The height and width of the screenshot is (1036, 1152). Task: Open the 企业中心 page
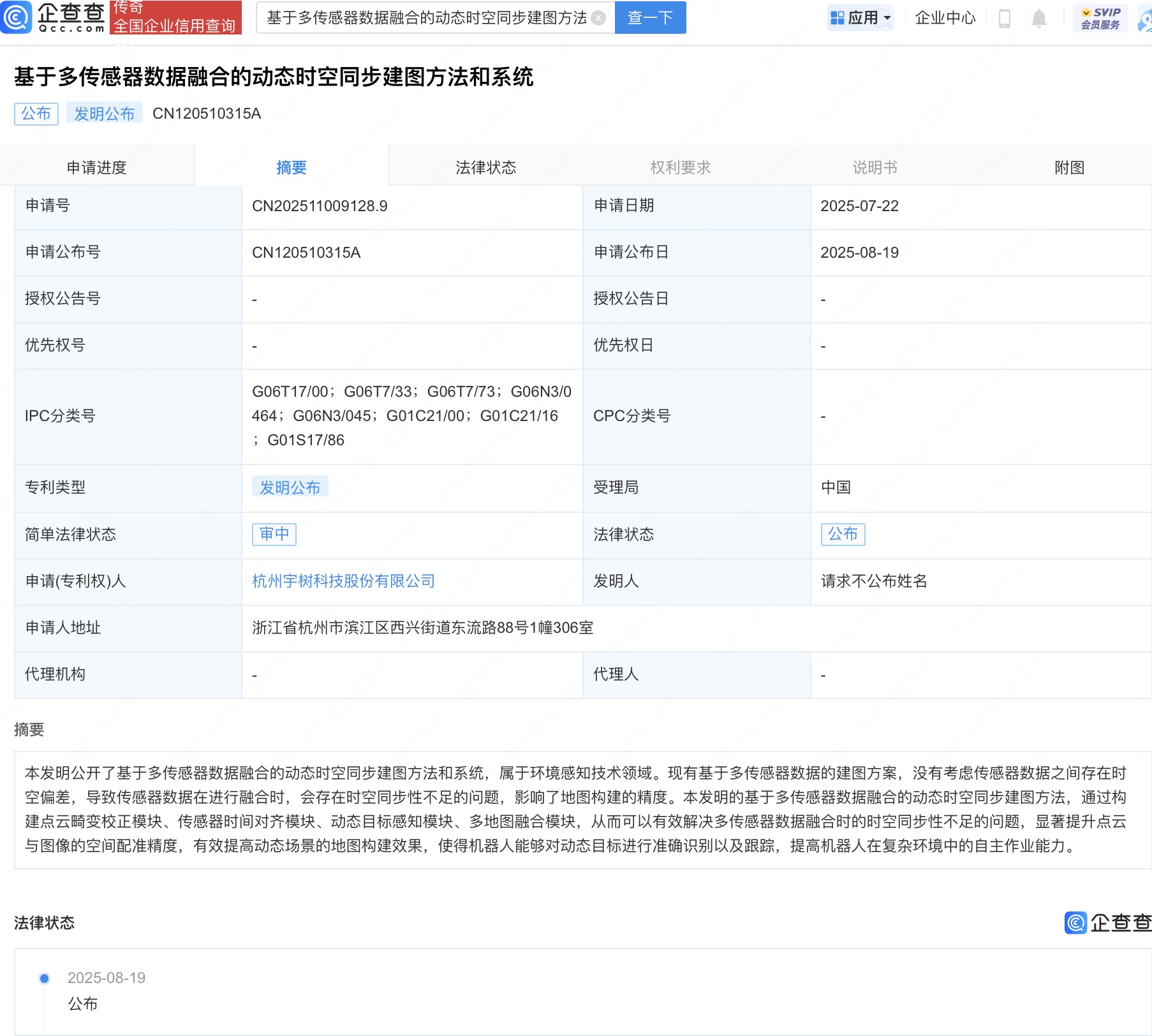(945, 18)
